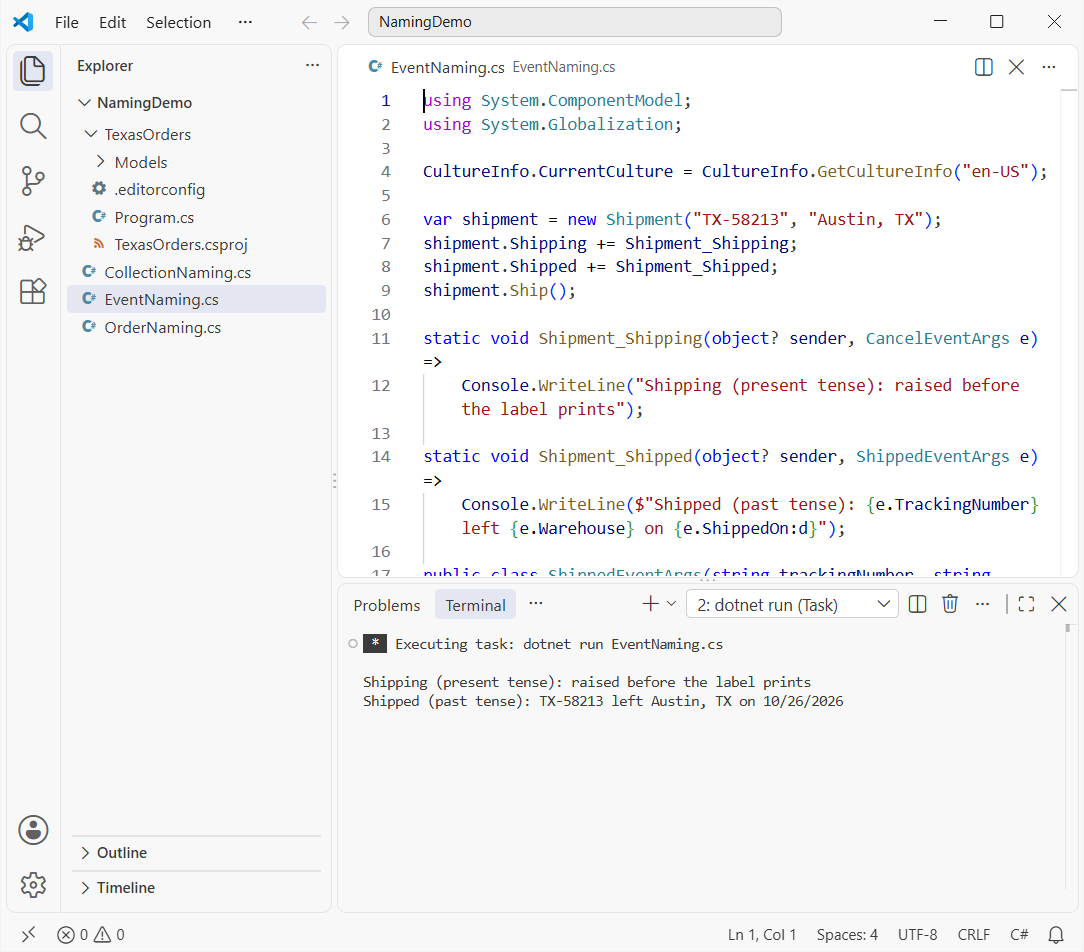
Task: Go forward with the right arrow
Action: coord(342,22)
